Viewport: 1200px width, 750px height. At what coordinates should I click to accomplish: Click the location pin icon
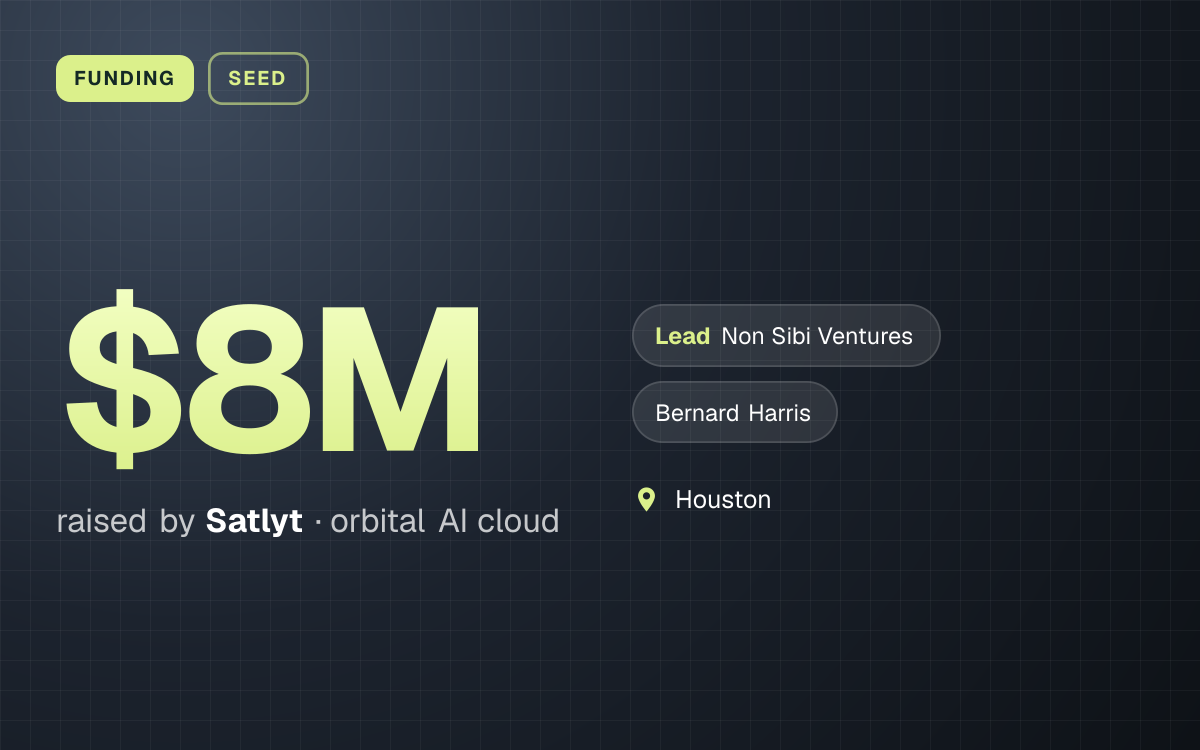647,499
